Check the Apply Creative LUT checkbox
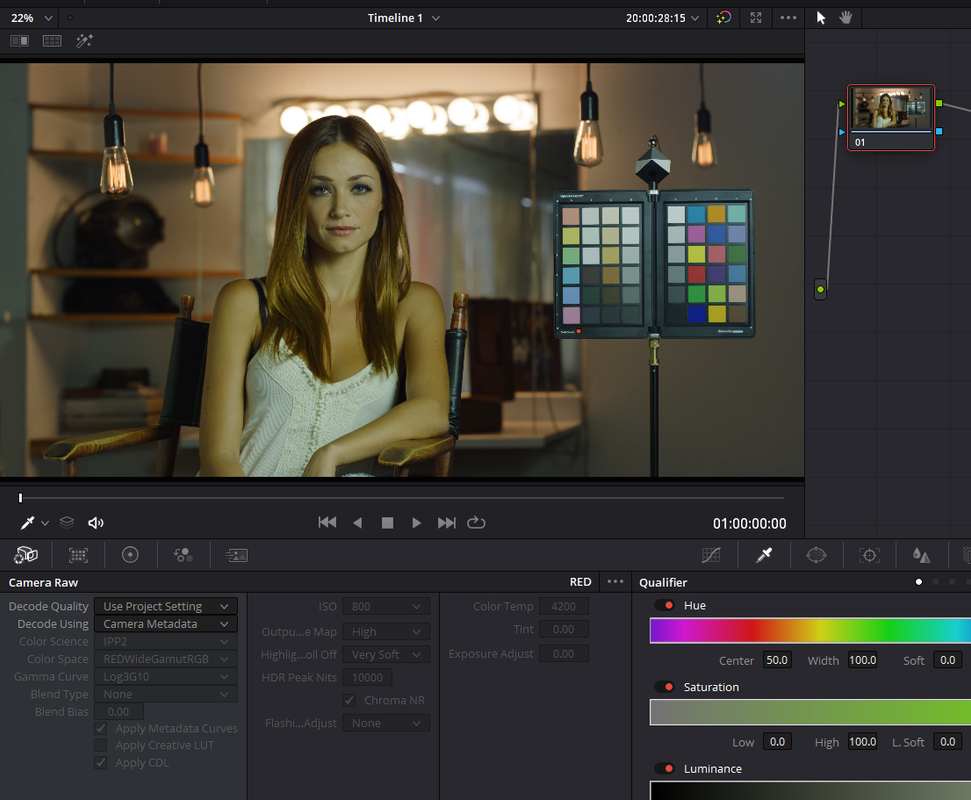 pyautogui.click(x=101, y=746)
